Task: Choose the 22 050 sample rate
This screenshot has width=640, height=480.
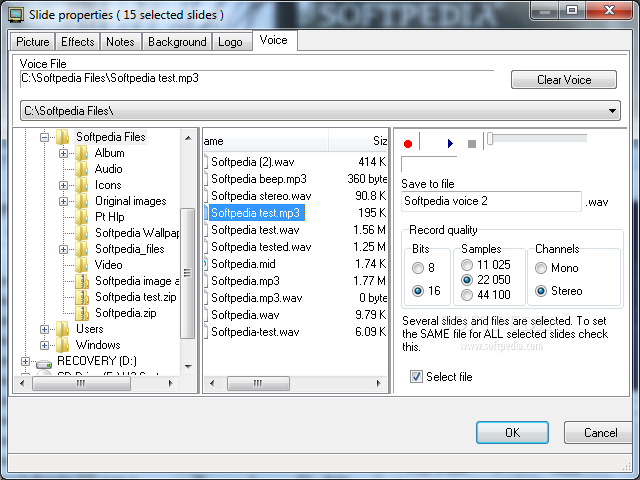Action: (467, 280)
